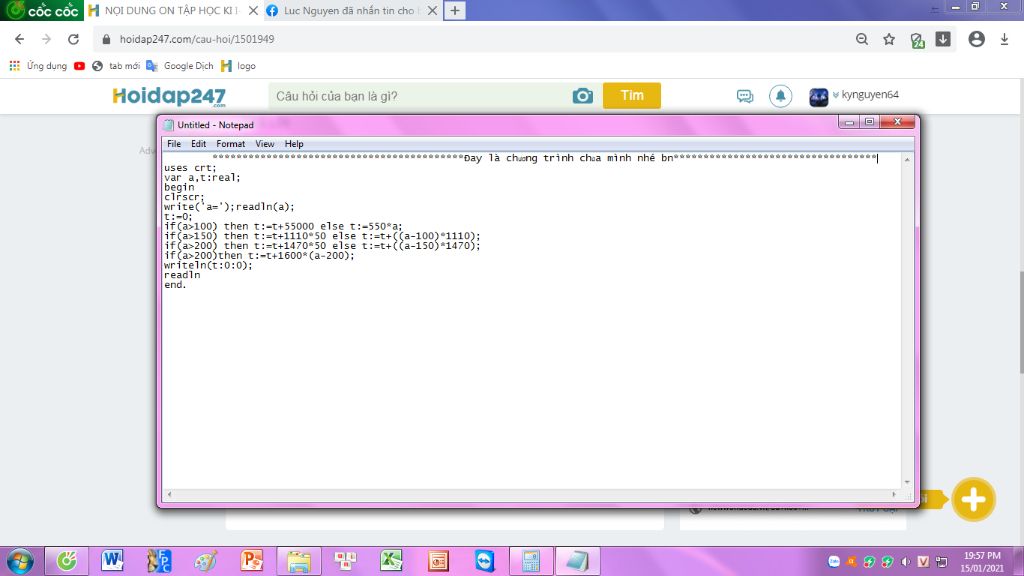The width and height of the screenshot is (1024, 576).
Task: Open the View menu in Notepad
Action: 264,144
